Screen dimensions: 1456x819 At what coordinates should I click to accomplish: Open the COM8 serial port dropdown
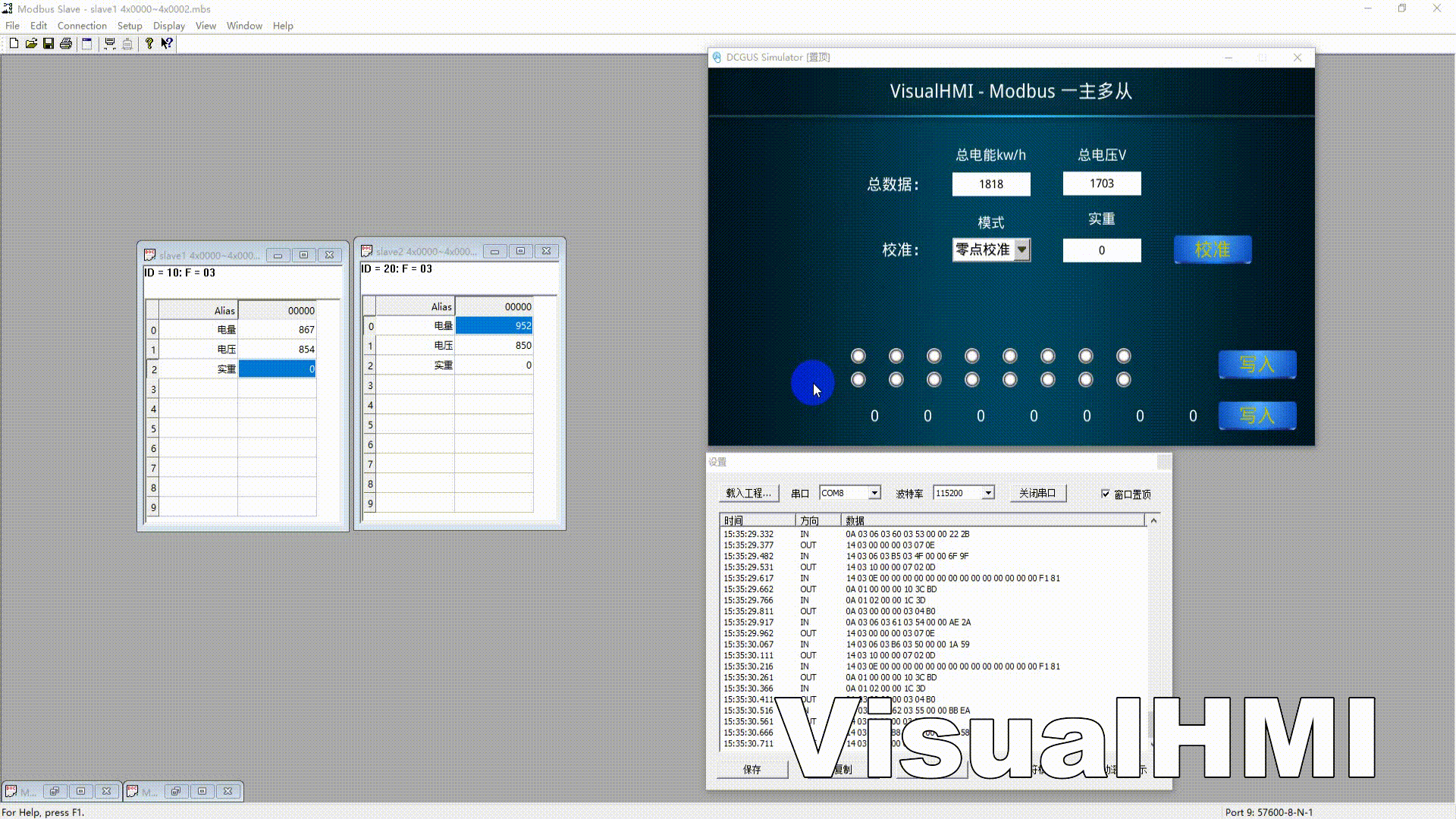pyautogui.click(x=874, y=493)
